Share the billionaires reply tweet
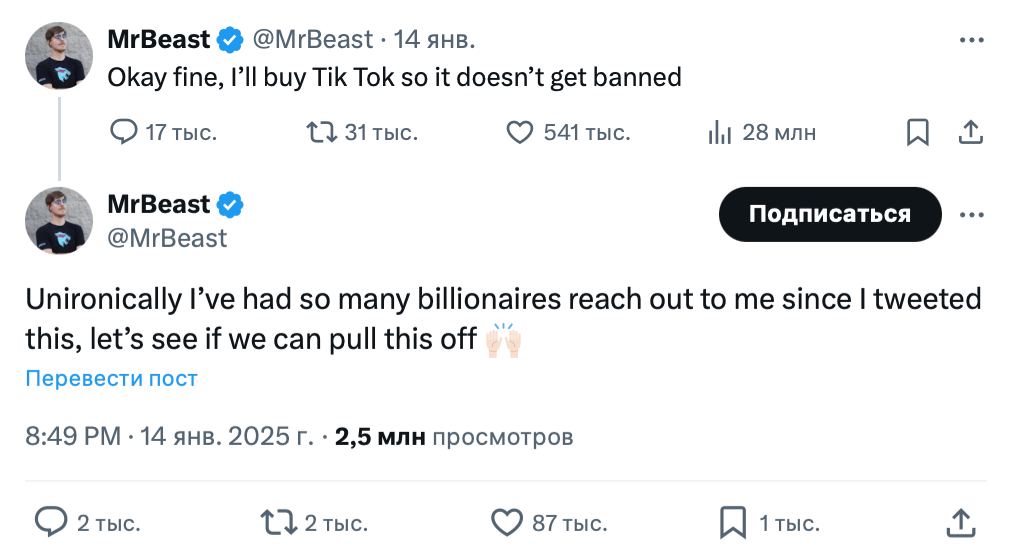The width and height of the screenshot is (1012, 560). coord(960,521)
